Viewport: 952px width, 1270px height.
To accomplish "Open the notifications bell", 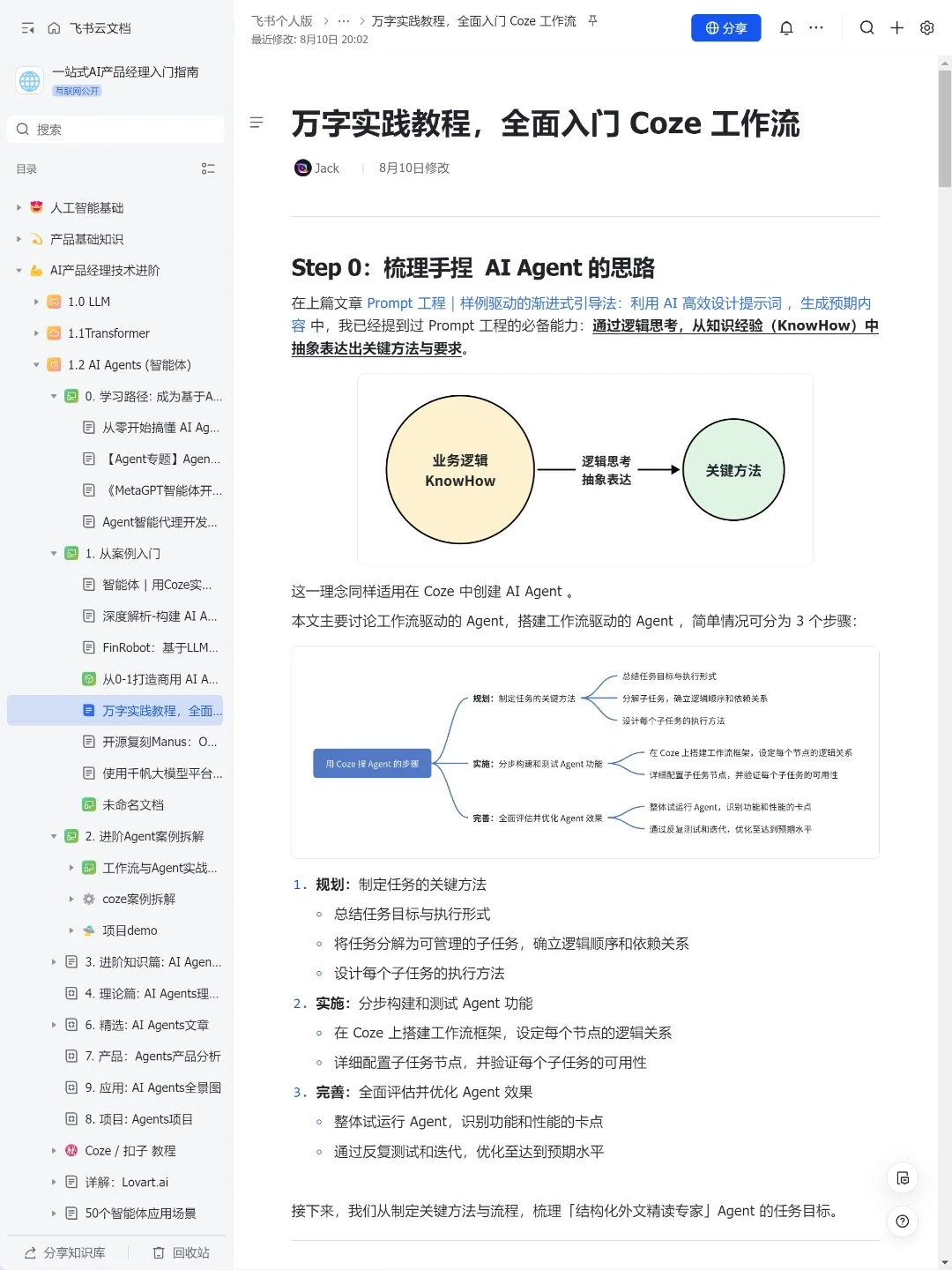I will [x=786, y=28].
